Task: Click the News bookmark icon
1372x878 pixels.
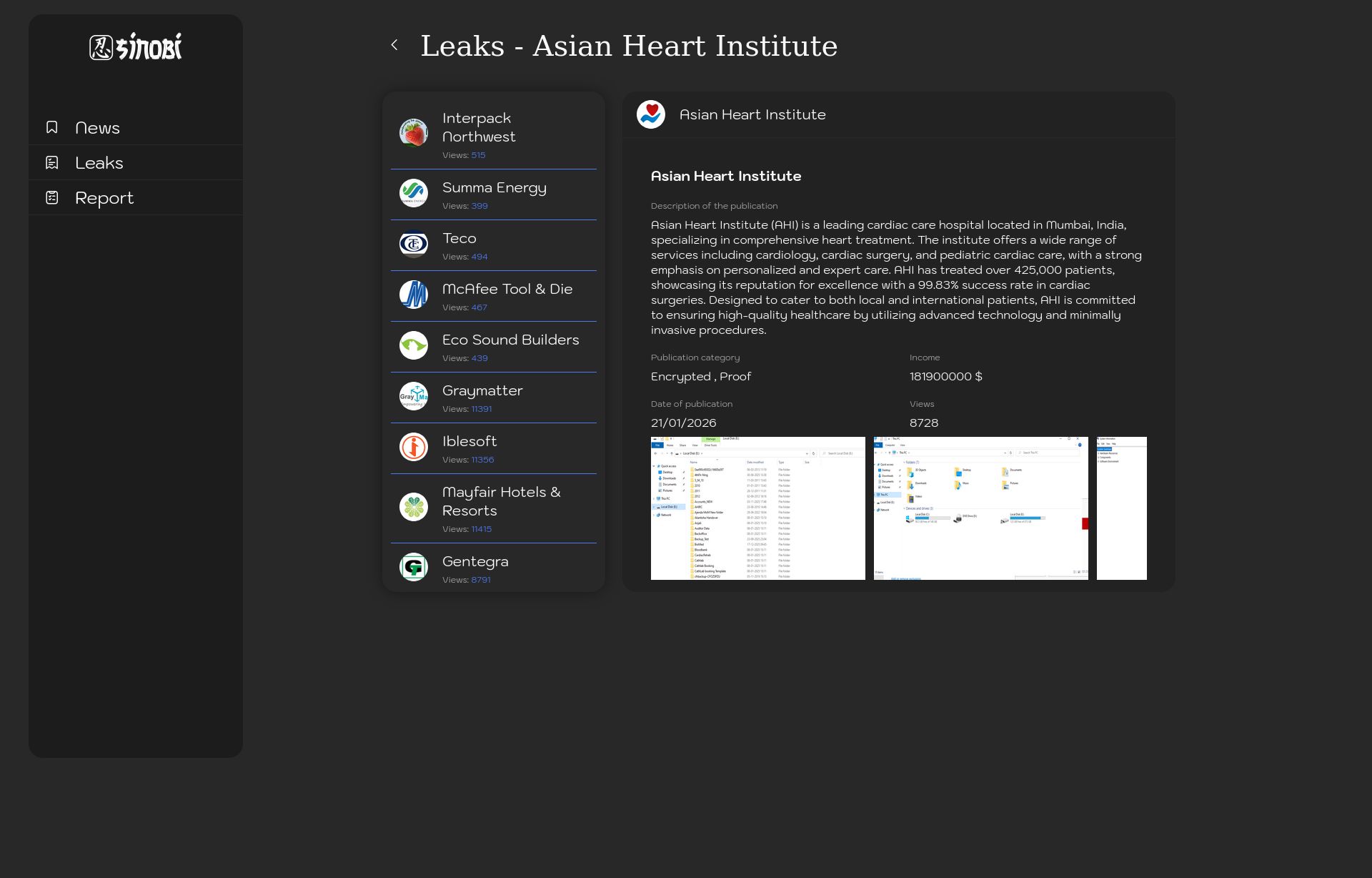Action: (x=52, y=127)
